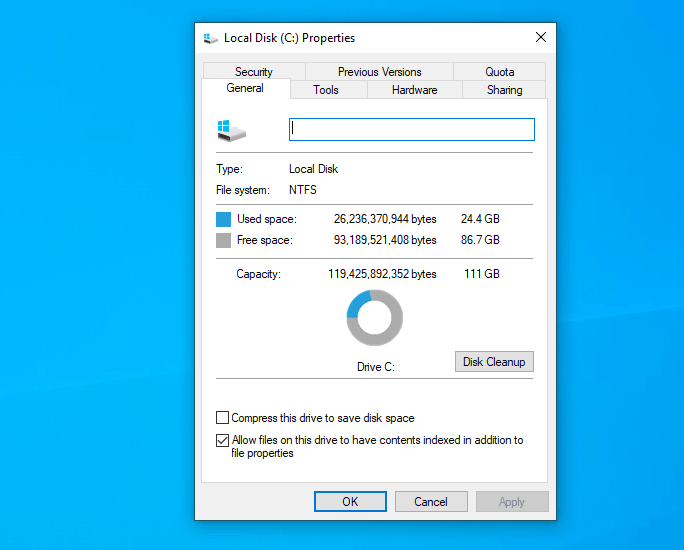
Task: Uncheck Allow files to have contents indexed
Action: (x=222, y=440)
